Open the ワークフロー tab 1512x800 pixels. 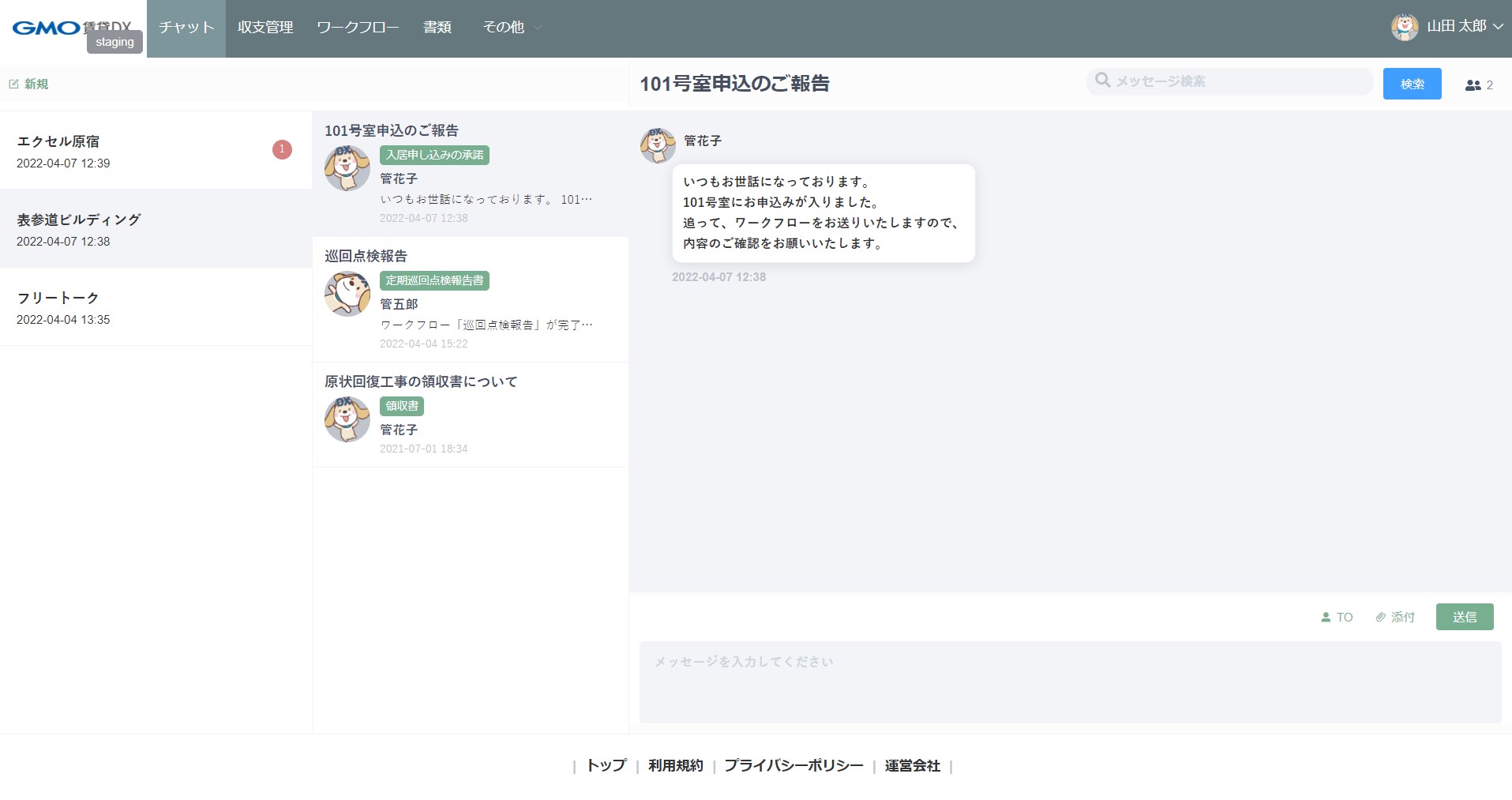358,28
